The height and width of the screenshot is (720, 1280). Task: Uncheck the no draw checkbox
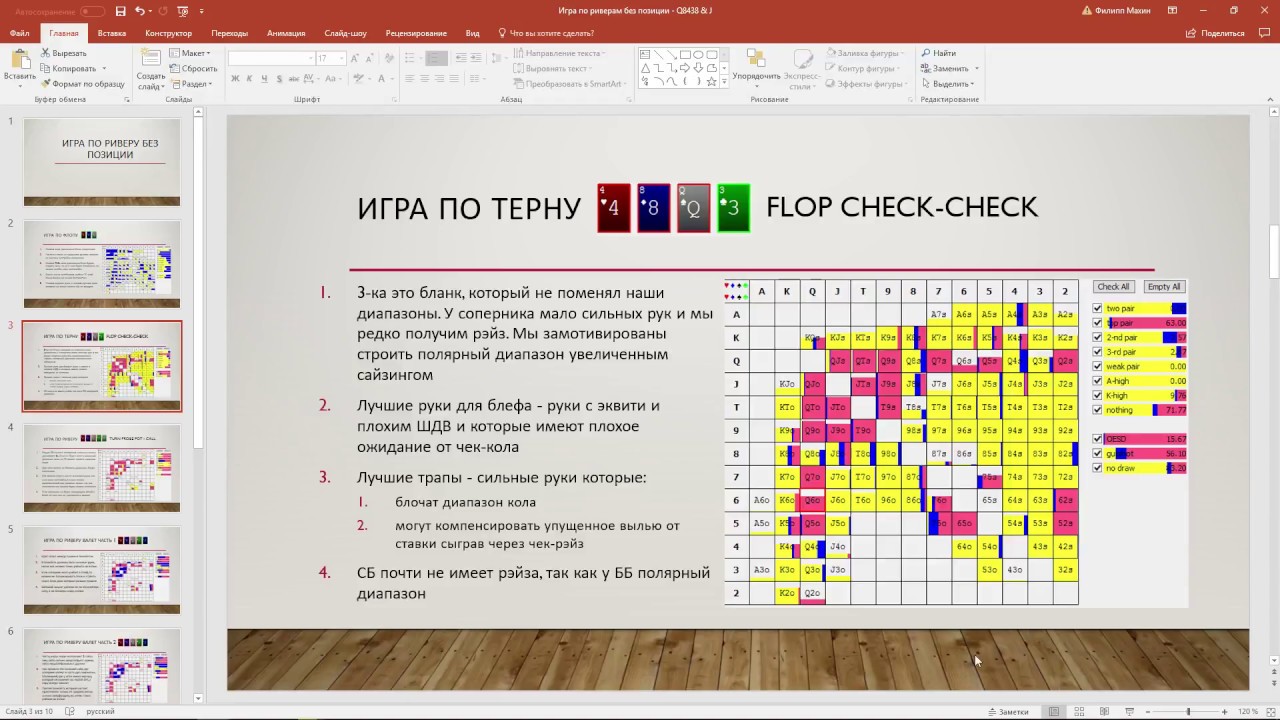point(1098,468)
